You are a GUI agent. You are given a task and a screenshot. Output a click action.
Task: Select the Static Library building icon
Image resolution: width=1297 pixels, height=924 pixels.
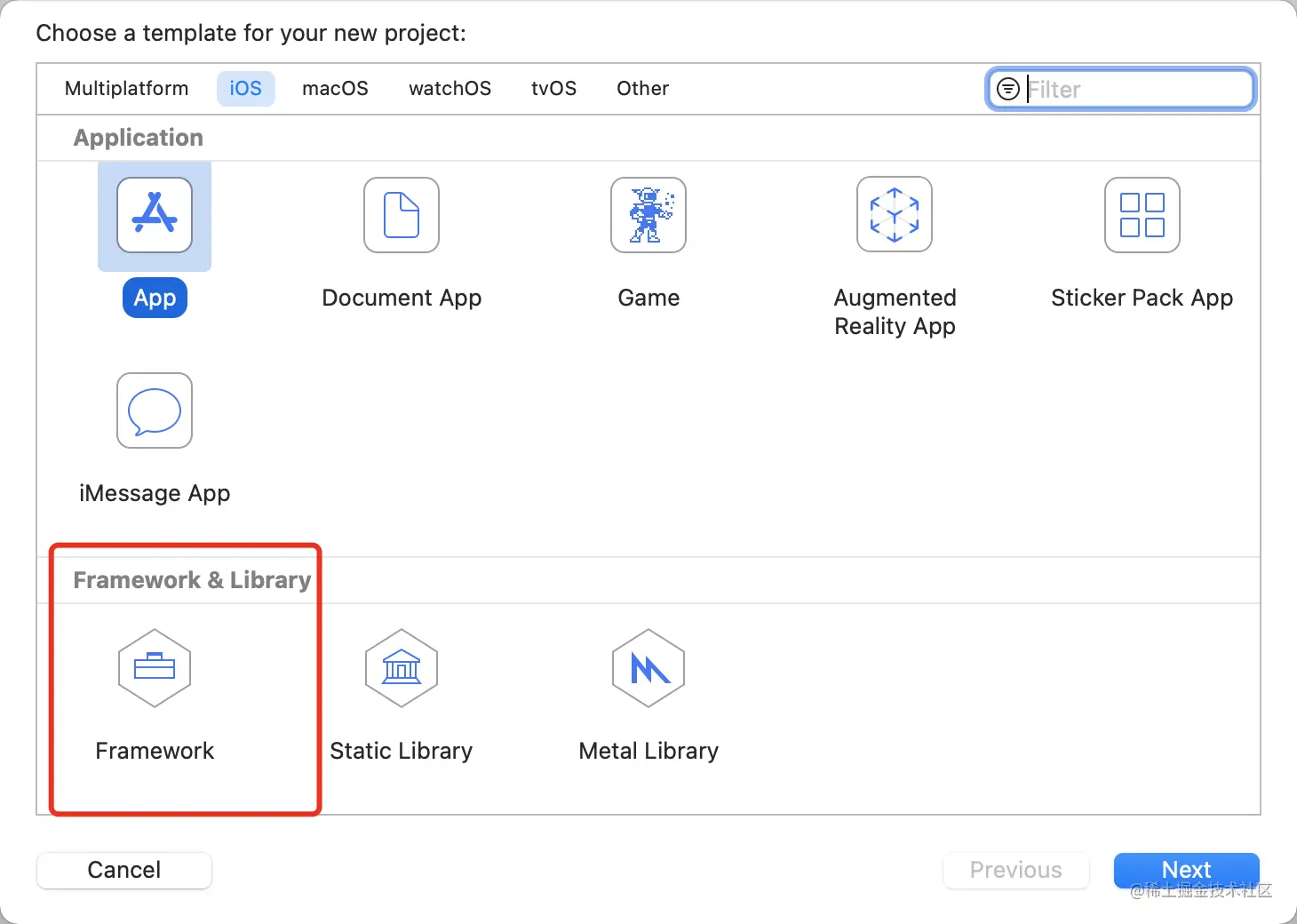tap(402, 668)
